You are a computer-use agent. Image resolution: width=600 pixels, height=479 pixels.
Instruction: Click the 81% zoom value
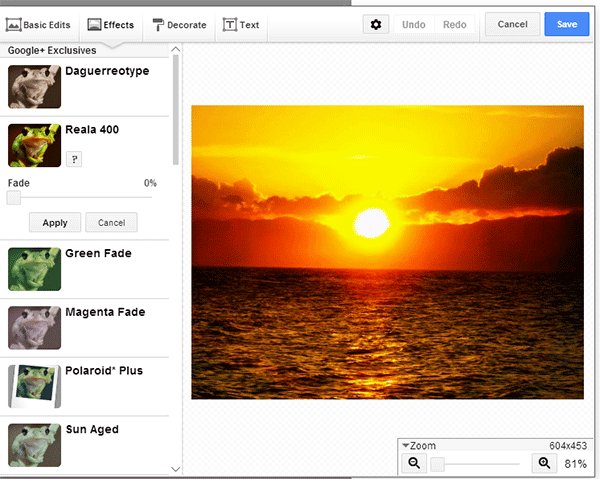point(576,464)
